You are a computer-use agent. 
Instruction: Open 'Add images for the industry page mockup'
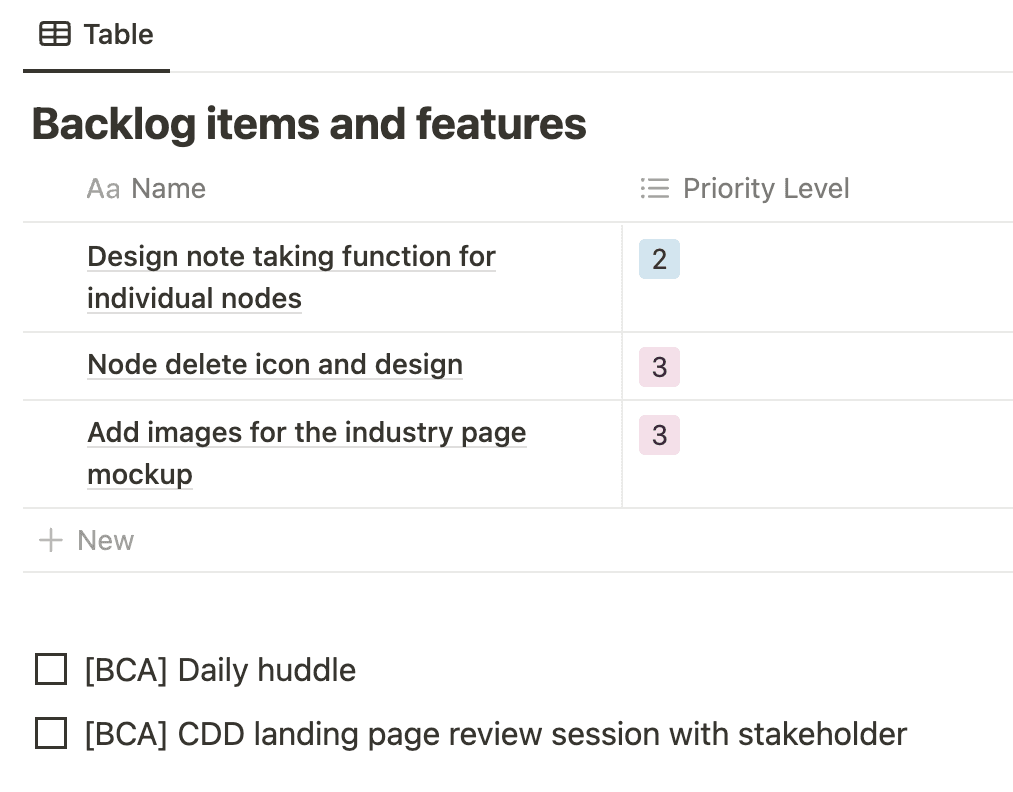[x=306, y=433]
